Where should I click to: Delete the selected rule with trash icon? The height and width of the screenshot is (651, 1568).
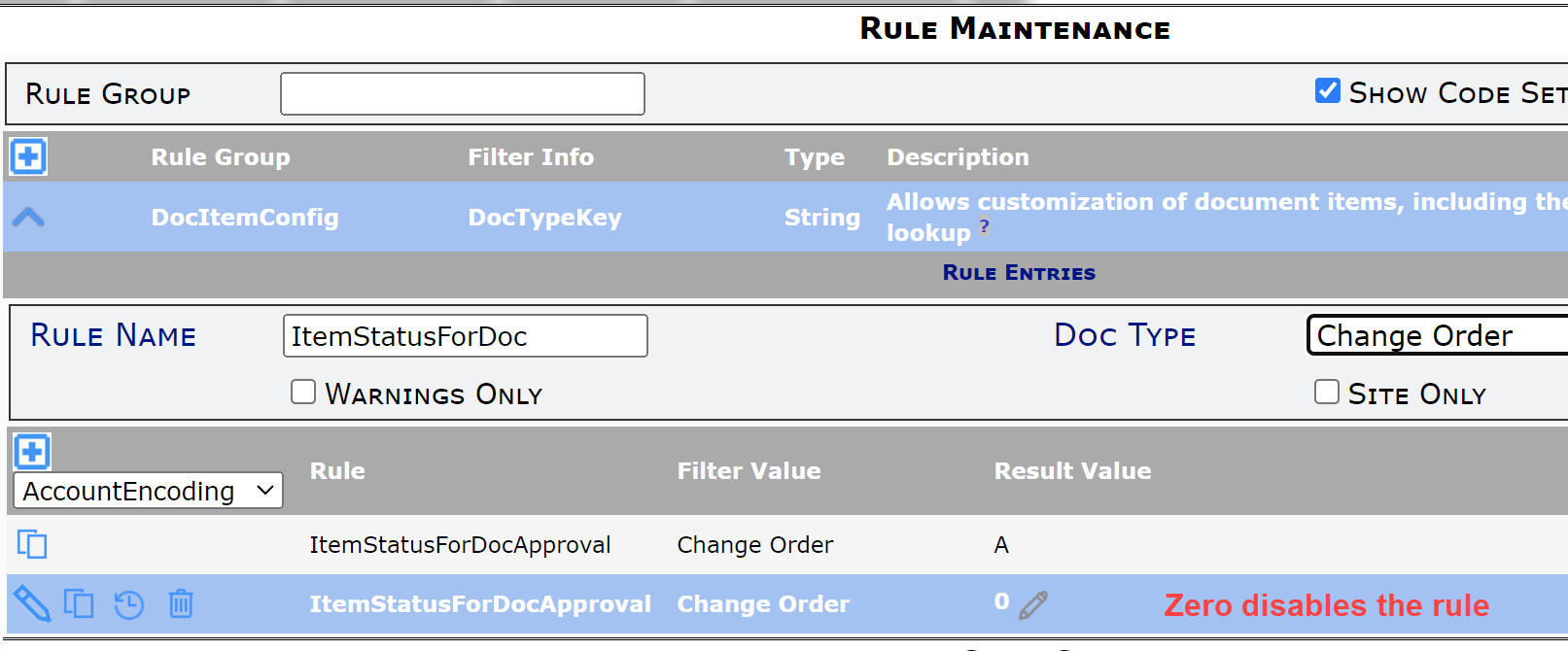click(181, 603)
